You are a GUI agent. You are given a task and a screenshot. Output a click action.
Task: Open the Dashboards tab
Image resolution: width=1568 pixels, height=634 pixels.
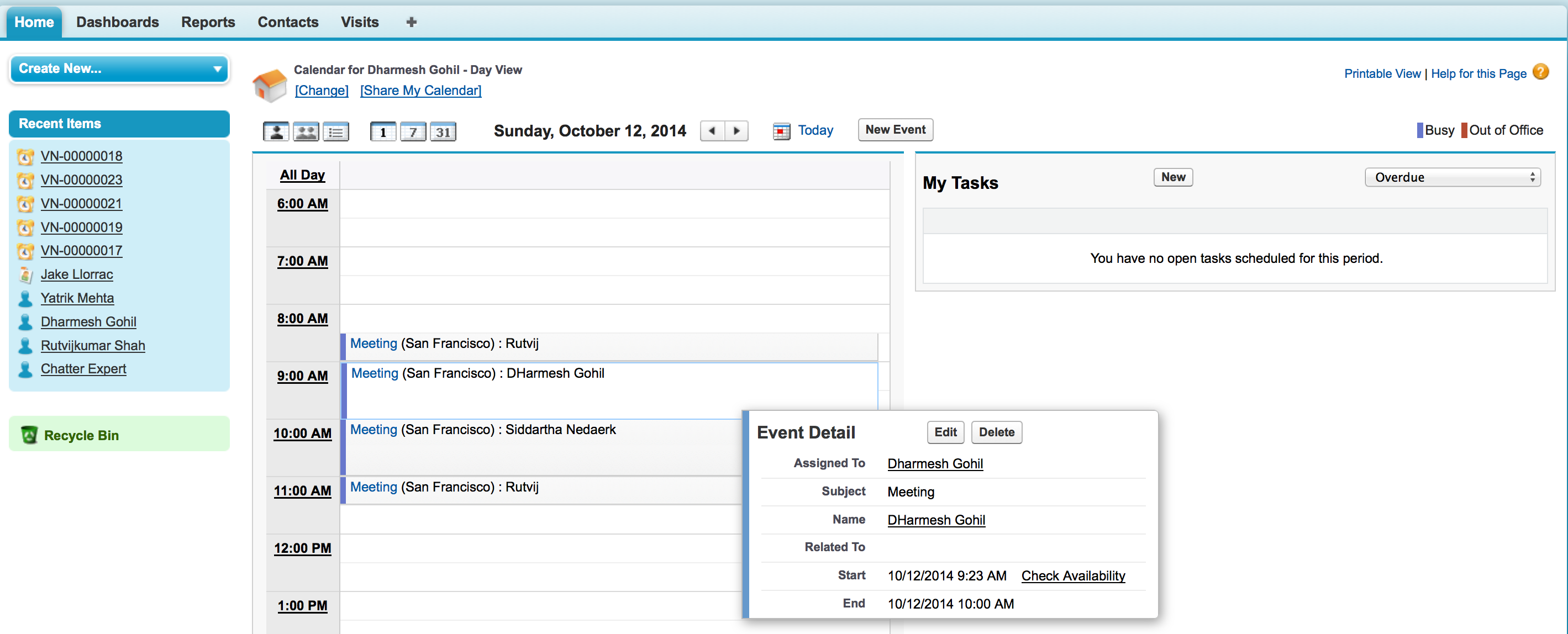[x=118, y=23]
